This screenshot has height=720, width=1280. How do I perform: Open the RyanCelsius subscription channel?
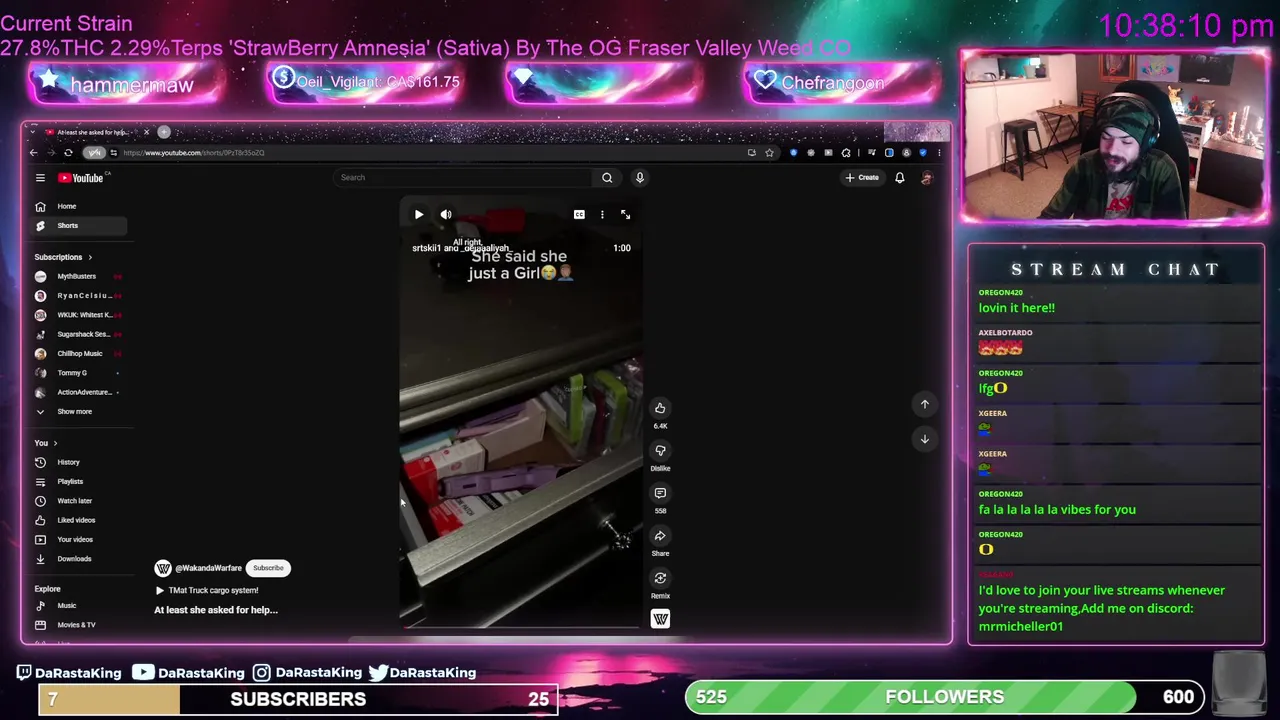[78, 296]
